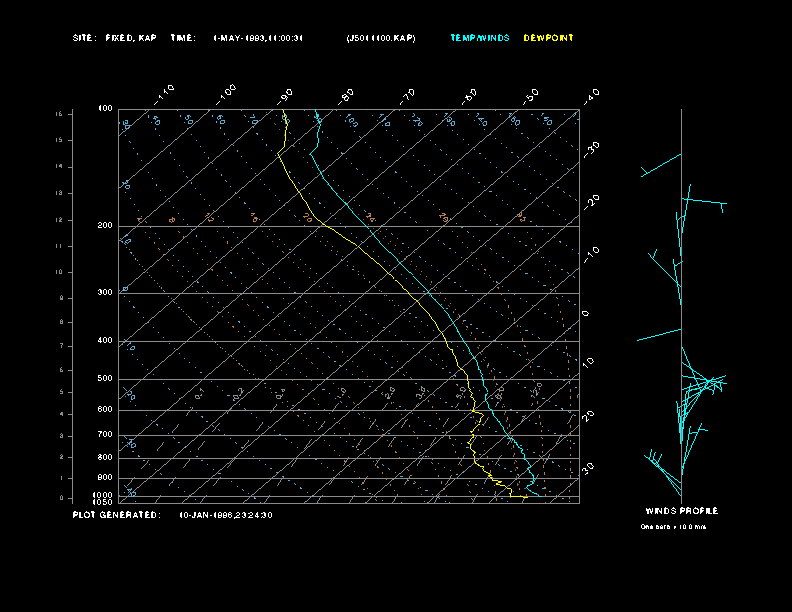
Task: Click the TIME label in header
Action: (x=183, y=38)
